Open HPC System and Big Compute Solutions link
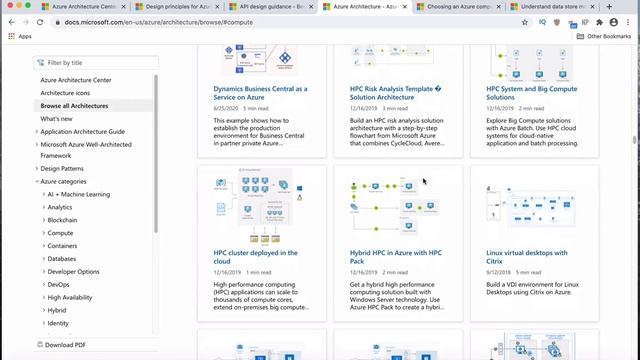The image size is (640, 360). 531,93
